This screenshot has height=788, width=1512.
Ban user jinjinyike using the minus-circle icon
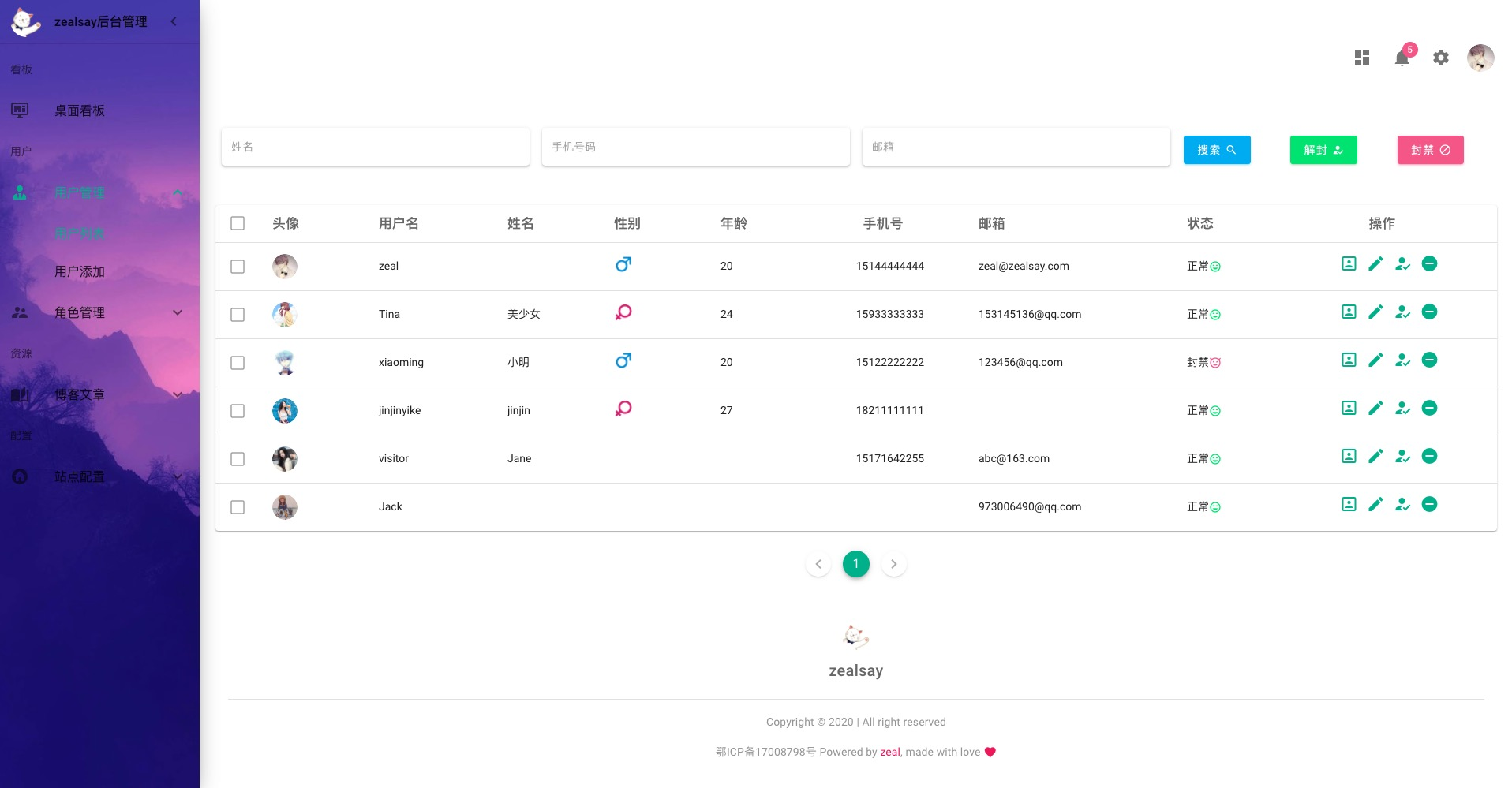1429,408
